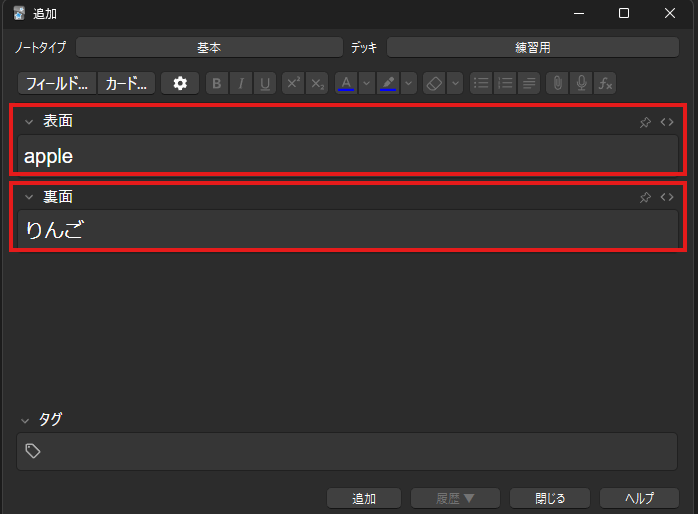This screenshot has height=514, width=698.
Task: Click the paperclip attach media icon
Action: tap(557, 84)
